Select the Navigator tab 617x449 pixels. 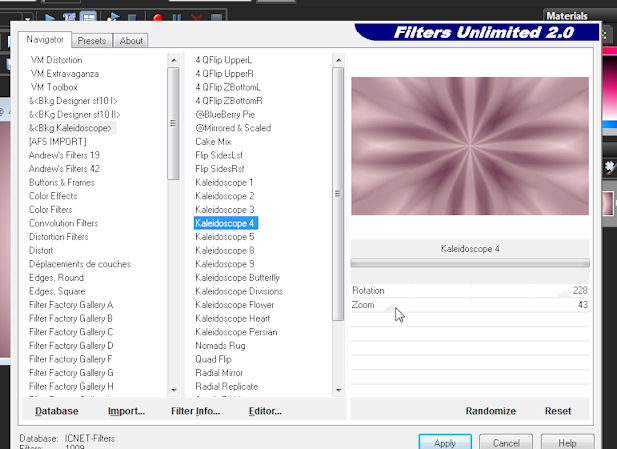click(45, 39)
